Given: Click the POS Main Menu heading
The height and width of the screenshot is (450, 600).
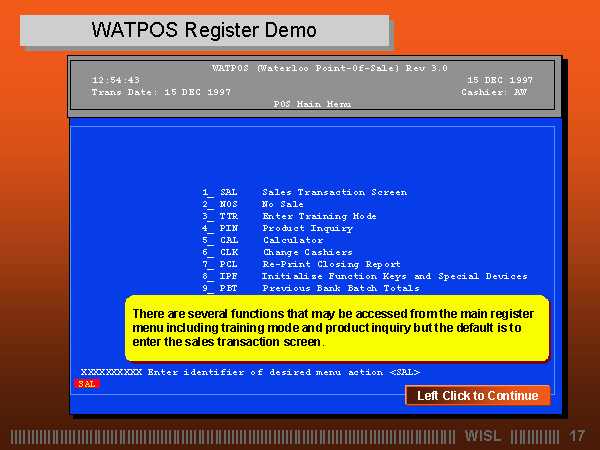Looking at the screenshot, I should (x=312, y=103).
